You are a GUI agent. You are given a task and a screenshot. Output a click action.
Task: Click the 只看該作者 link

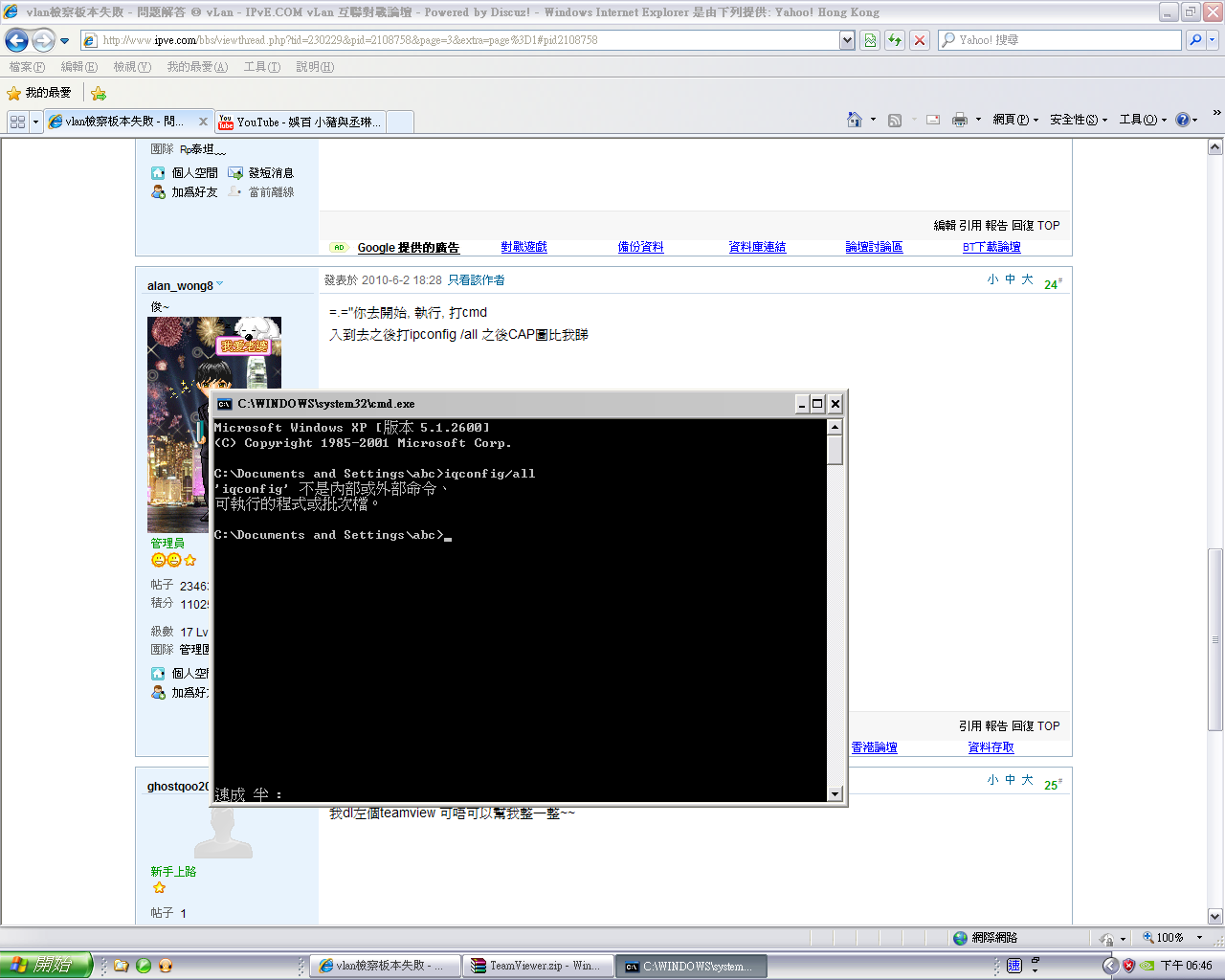tap(477, 280)
